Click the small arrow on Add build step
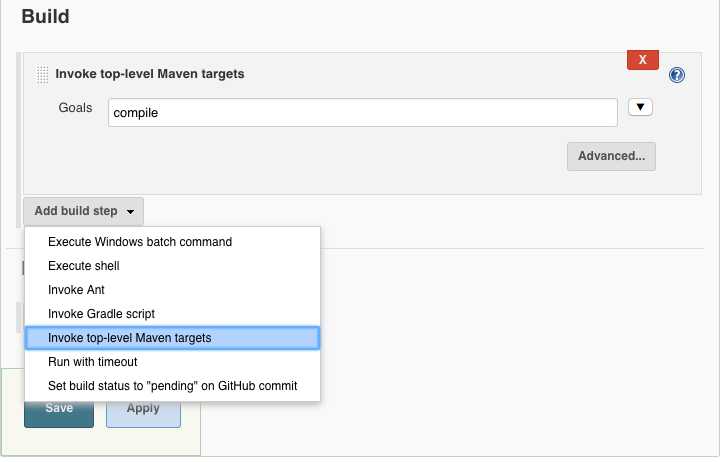This screenshot has height=462, width=721. [x=131, y=211]
